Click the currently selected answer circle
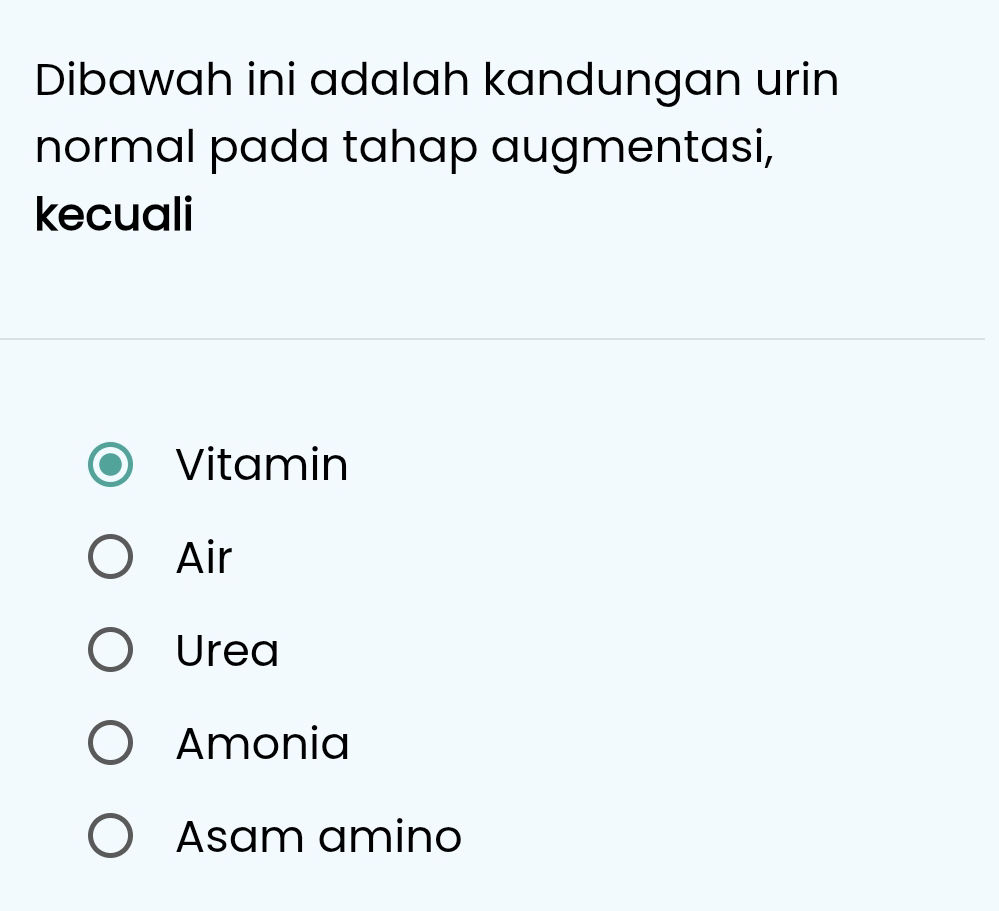 coord(110,464)
